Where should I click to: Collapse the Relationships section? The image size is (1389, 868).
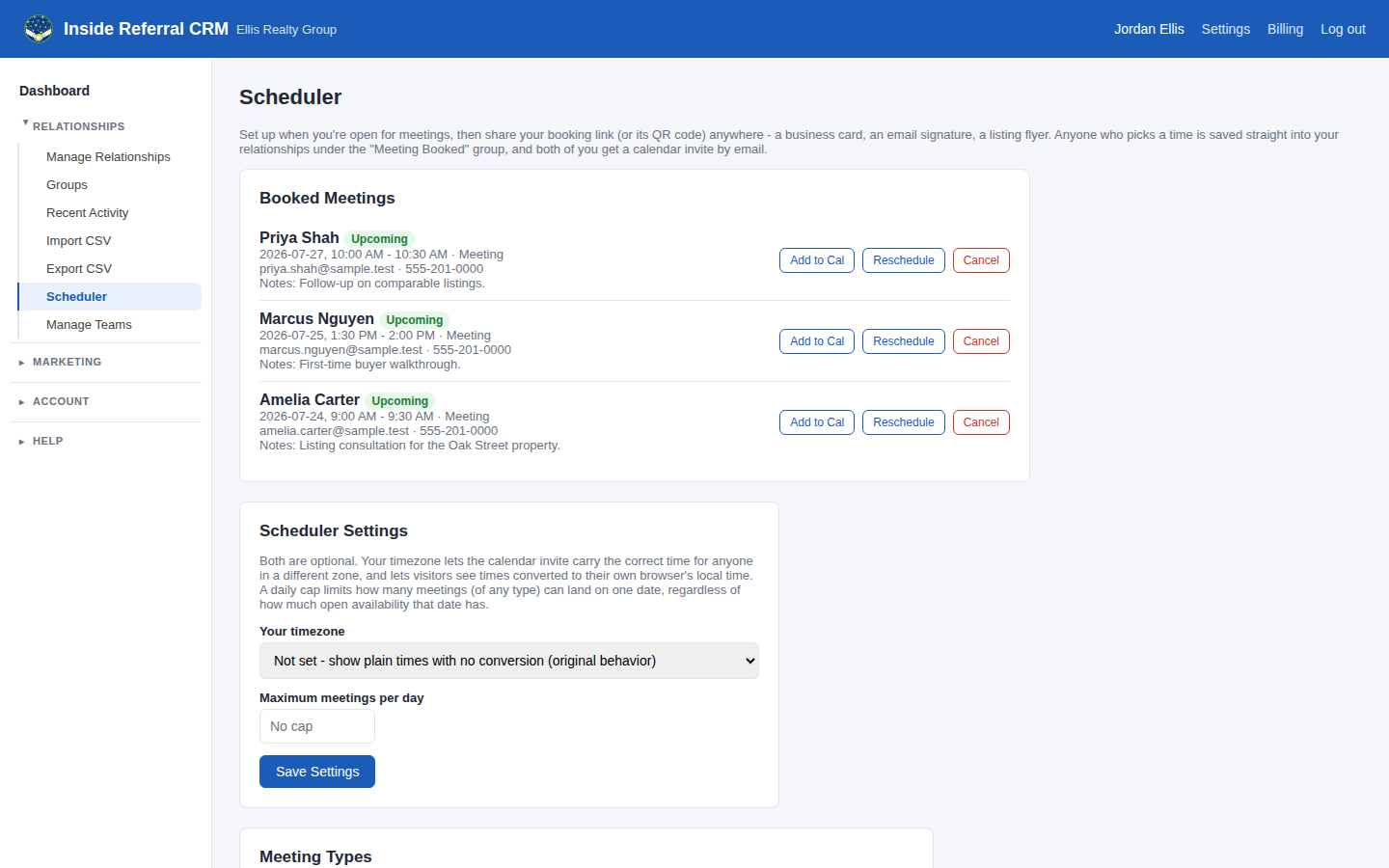pos(78,126)
